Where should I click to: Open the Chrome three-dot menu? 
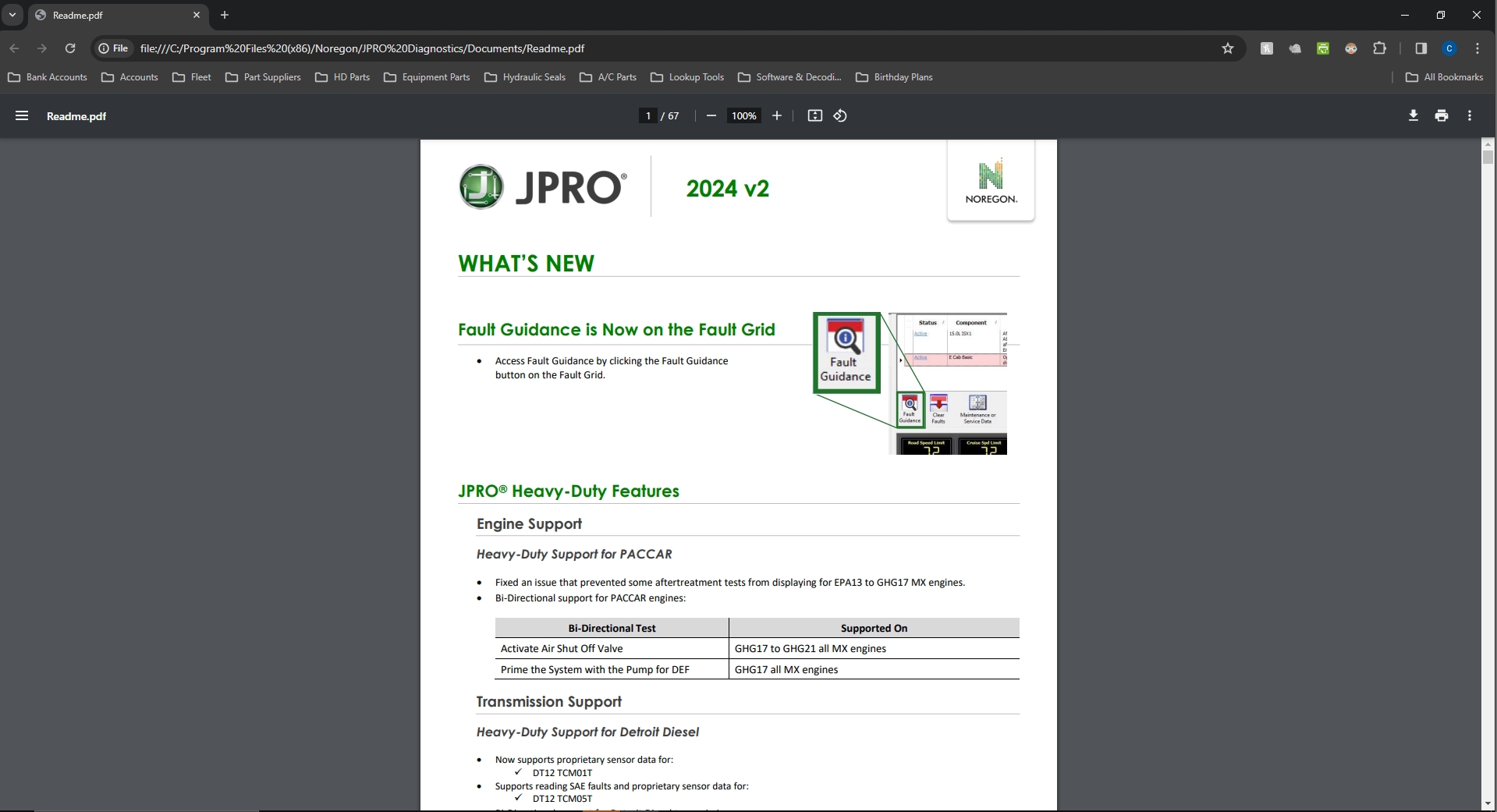coord(1477,48)
